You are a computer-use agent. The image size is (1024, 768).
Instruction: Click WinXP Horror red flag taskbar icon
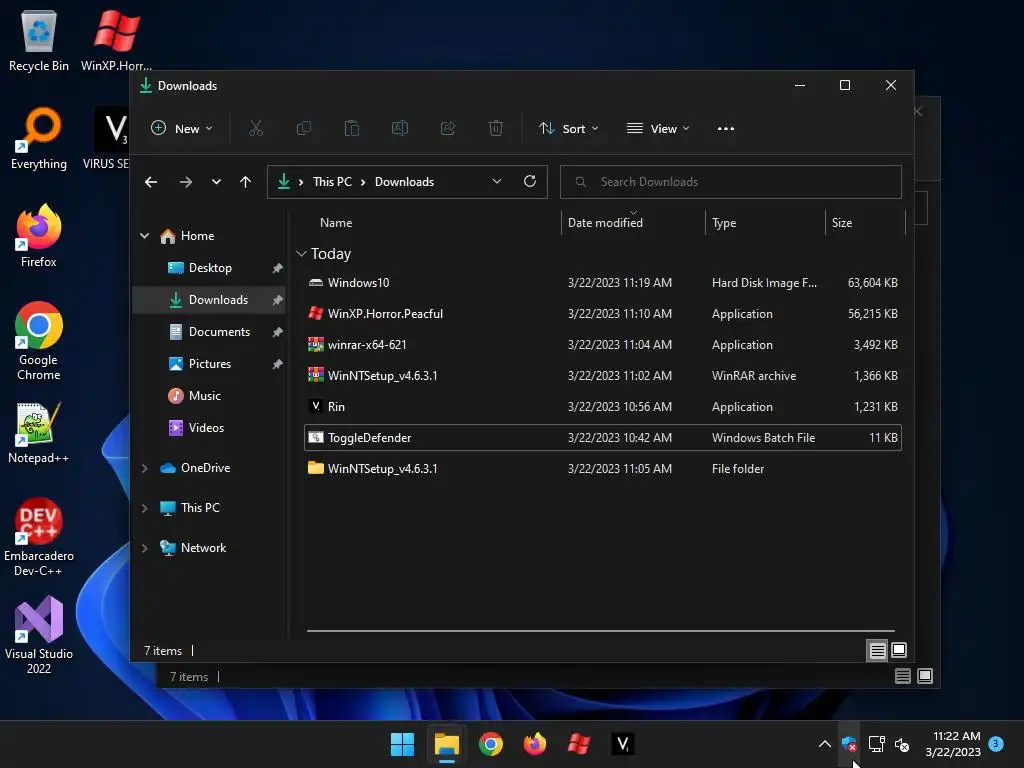point(579,744)
